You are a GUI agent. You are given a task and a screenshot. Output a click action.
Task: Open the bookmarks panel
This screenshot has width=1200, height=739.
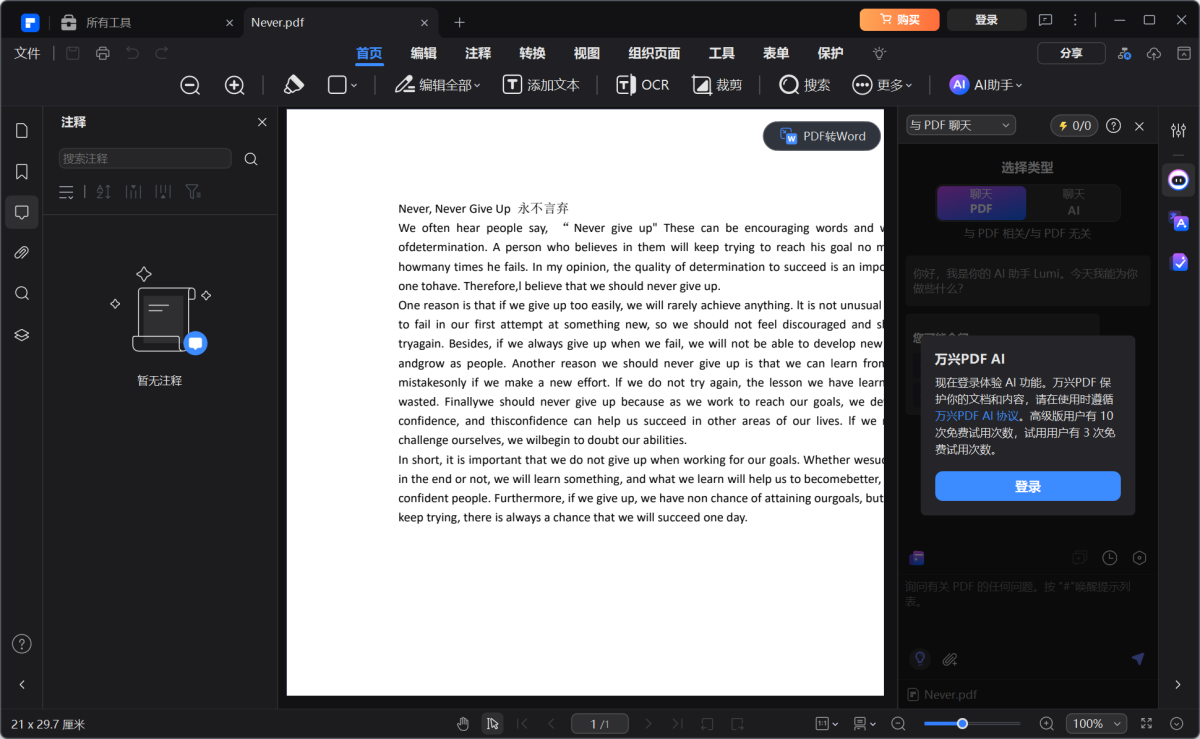(22, 171)
